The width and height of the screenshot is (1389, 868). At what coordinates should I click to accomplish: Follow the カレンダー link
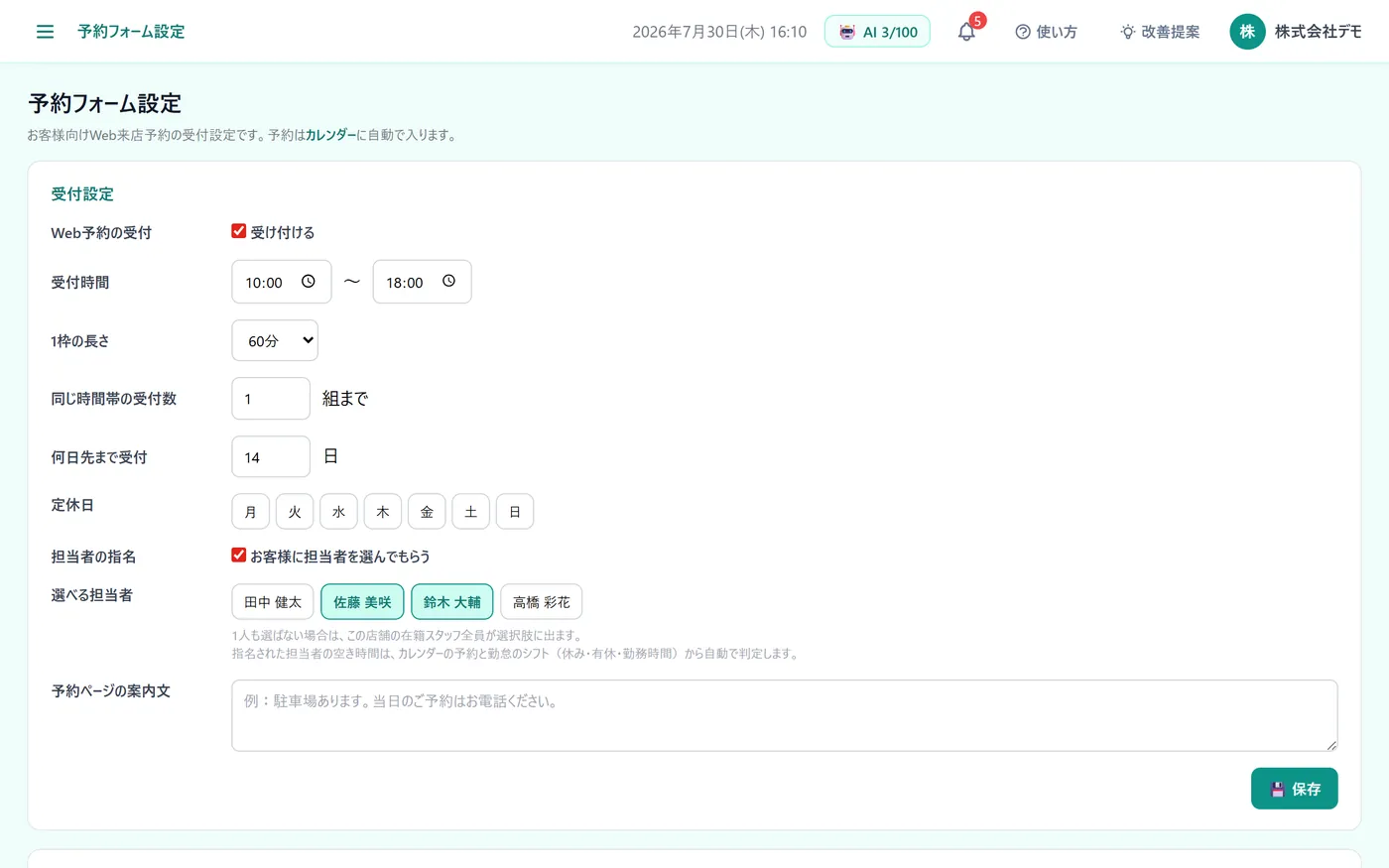coord(331,135)
